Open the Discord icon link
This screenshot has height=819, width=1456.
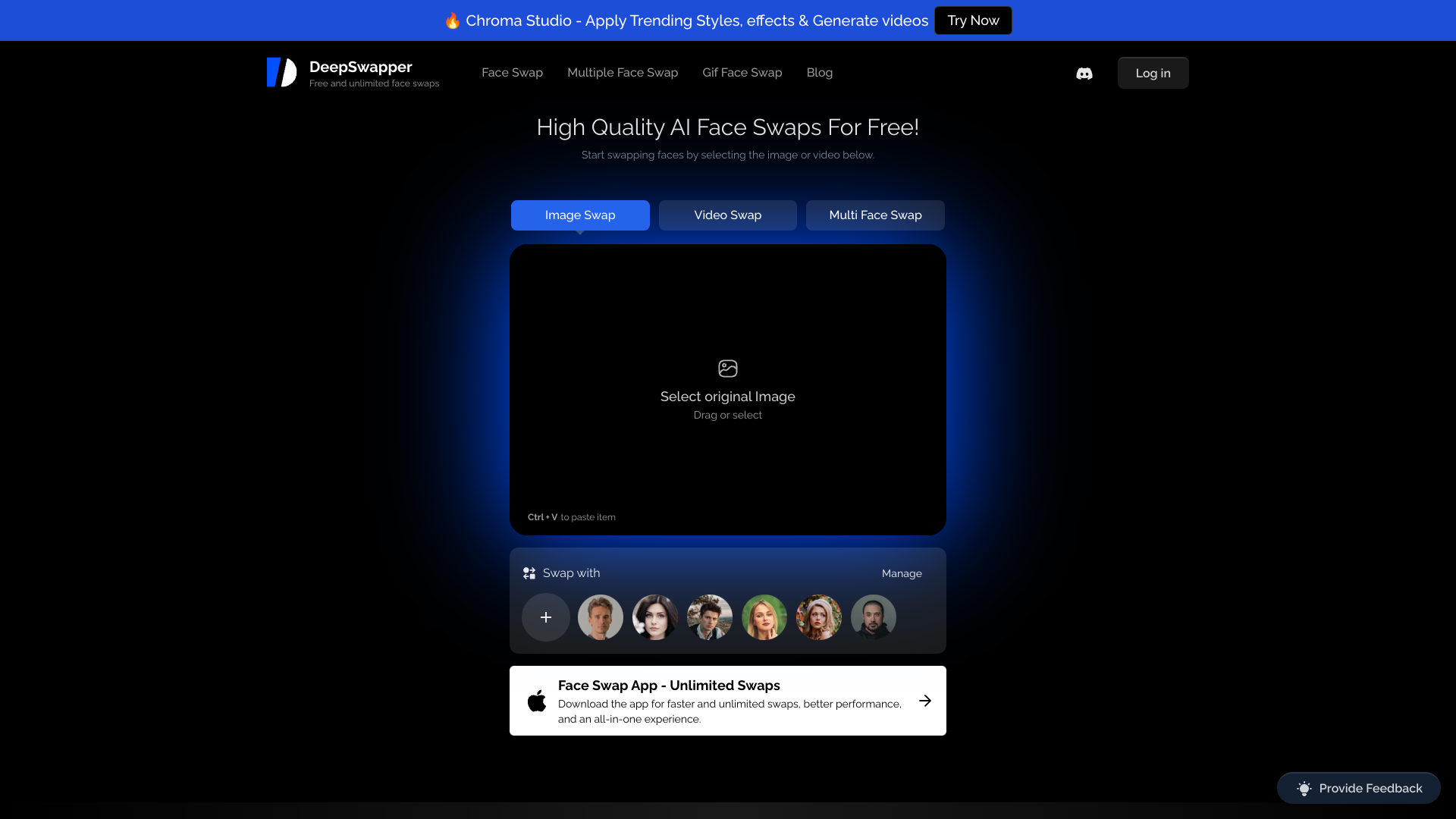1084,73
